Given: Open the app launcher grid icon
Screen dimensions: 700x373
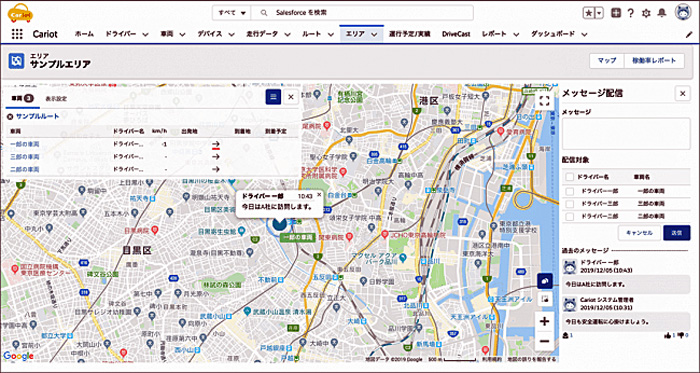Looking at the screenshot, I should point(17,34).
